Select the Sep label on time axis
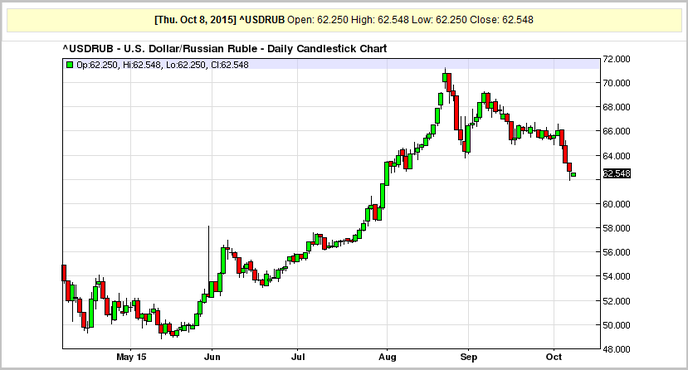Screen dimensions: 688x370 coord(469,357)
